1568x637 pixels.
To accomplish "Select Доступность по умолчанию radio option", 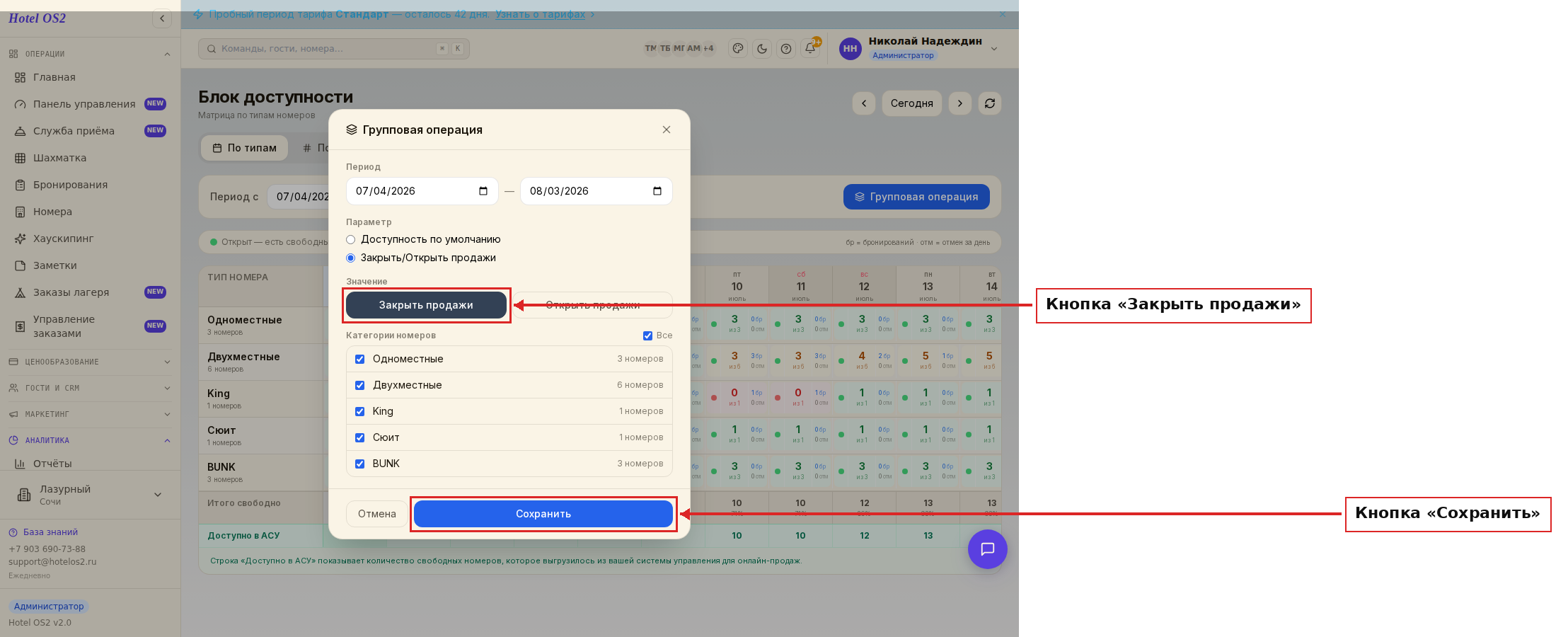I will pos(351,239).
